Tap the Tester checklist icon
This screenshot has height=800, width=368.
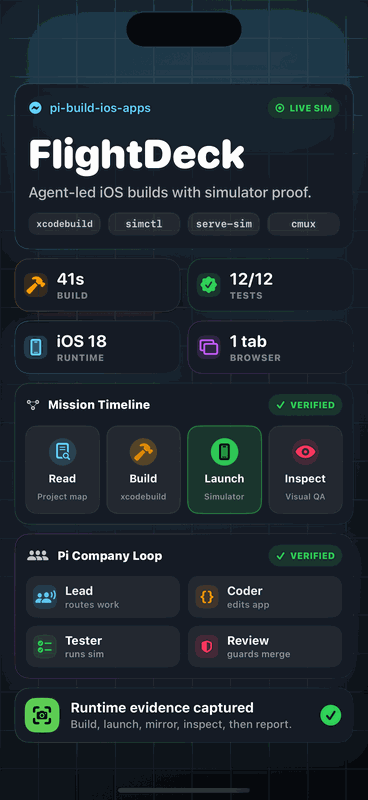[45, 646]
